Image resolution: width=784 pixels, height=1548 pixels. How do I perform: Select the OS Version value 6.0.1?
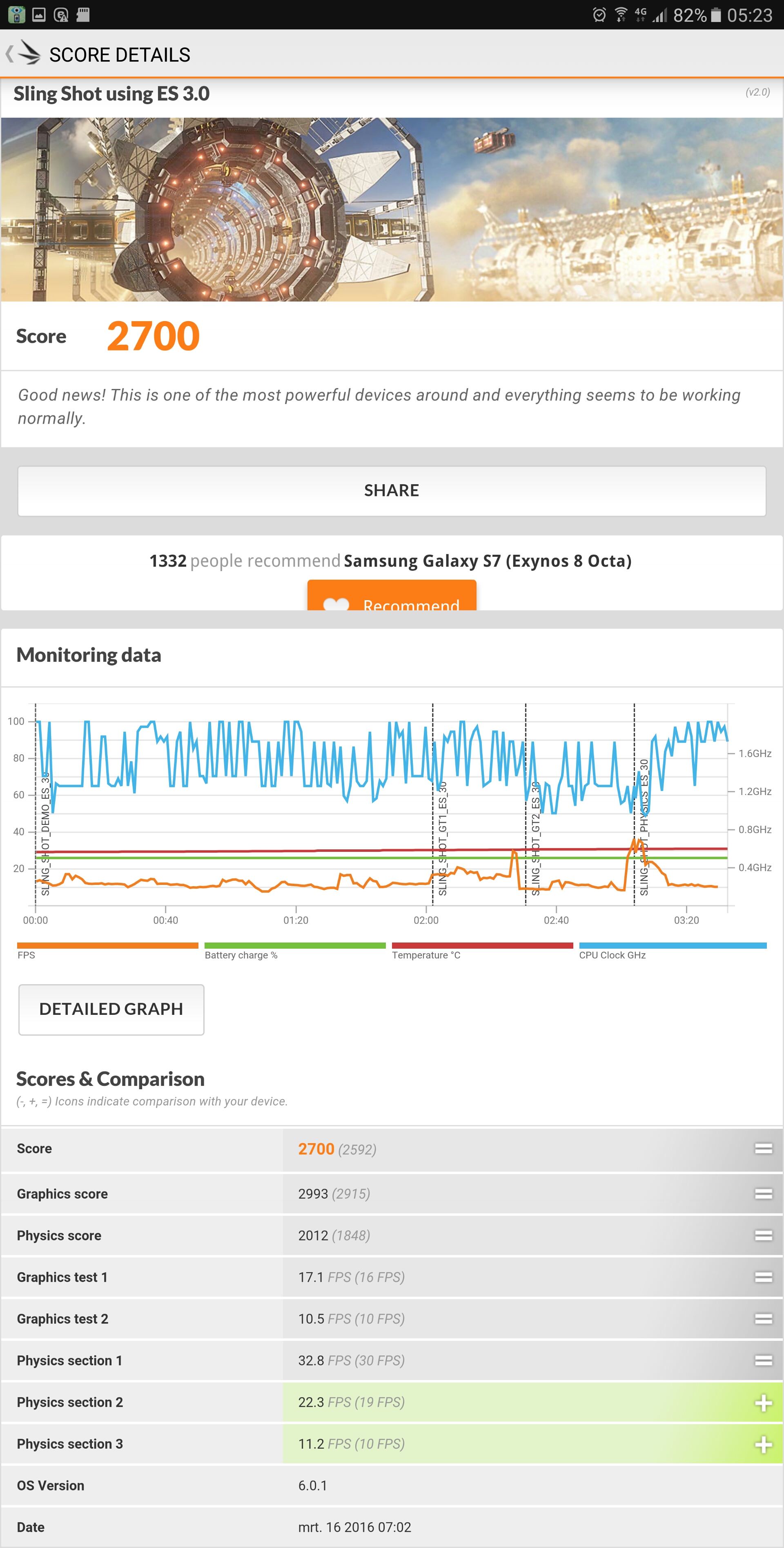pos(312,1485)
